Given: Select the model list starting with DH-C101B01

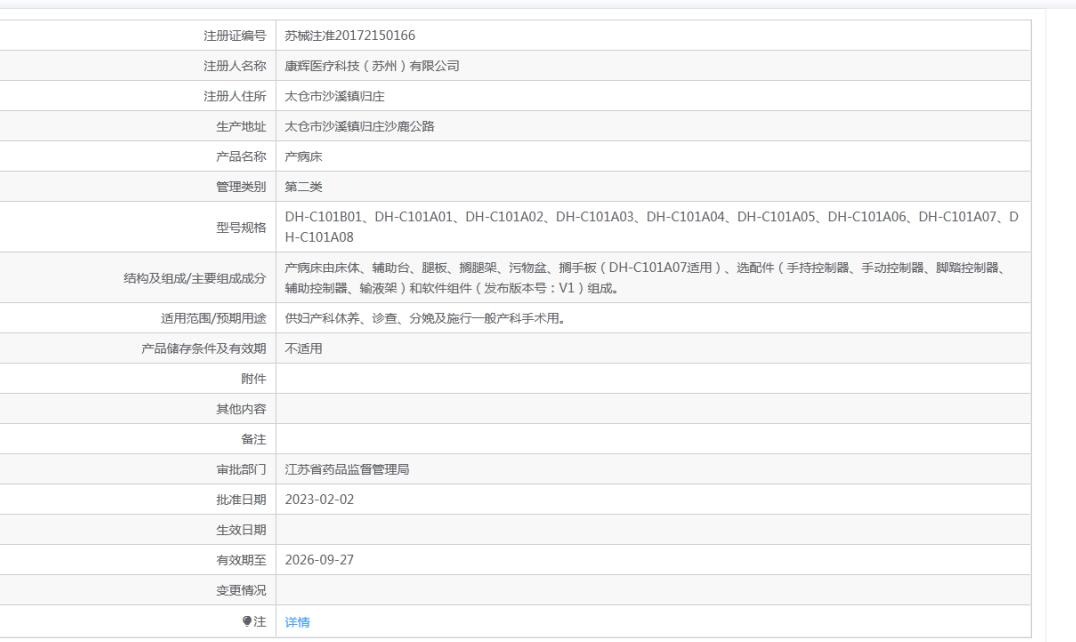Looking at the screenshot, I should coord(651,227).
